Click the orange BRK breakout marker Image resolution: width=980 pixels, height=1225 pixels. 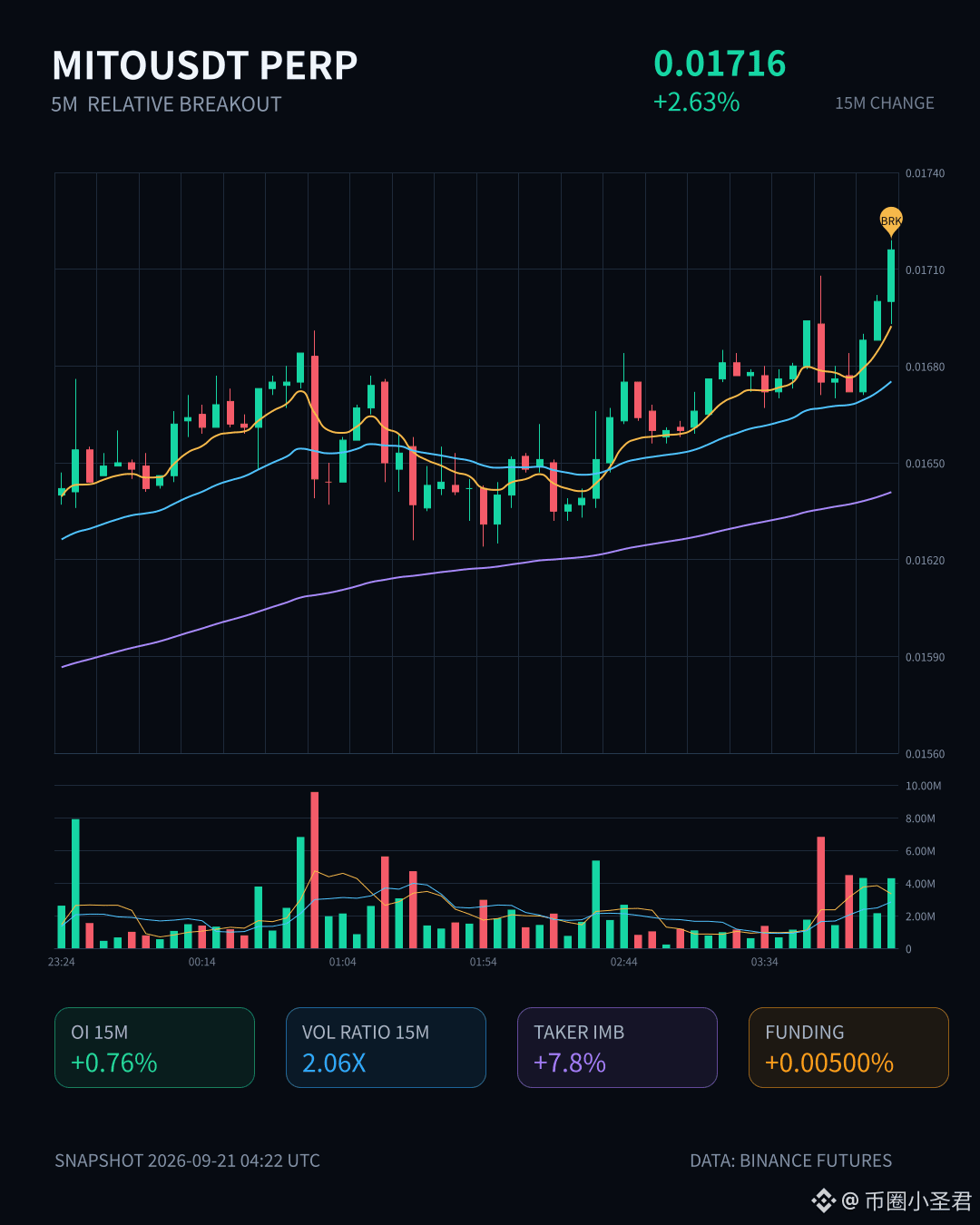[891, 220]
